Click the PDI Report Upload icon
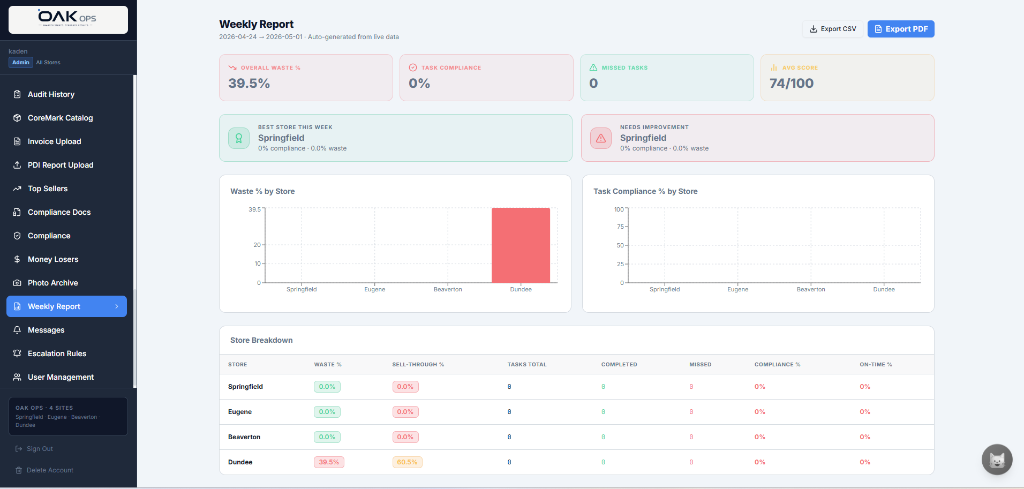This screenshot has height=489, width=1024. (17, 165)
